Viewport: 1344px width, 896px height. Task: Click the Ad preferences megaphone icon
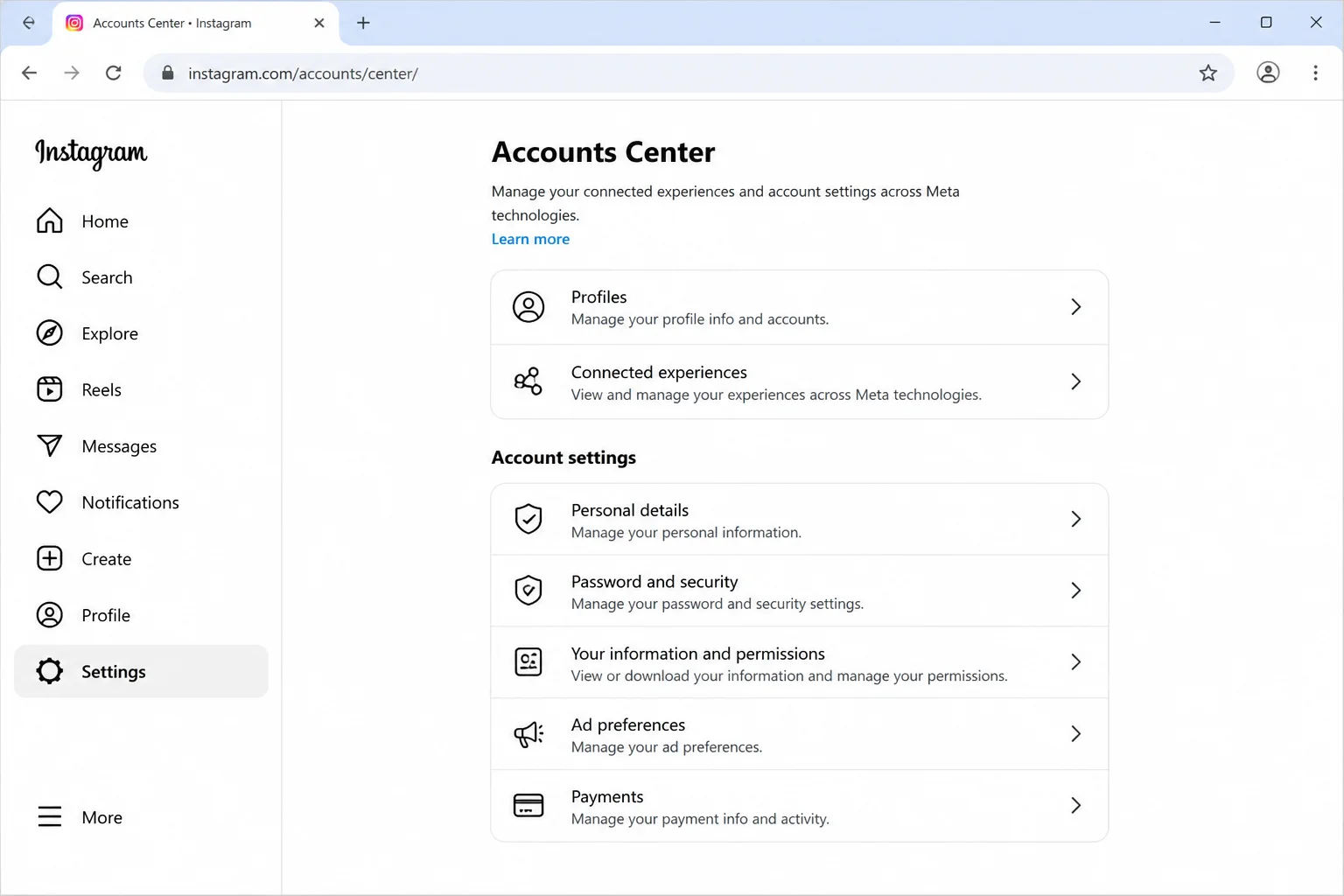tap(528, 734)
